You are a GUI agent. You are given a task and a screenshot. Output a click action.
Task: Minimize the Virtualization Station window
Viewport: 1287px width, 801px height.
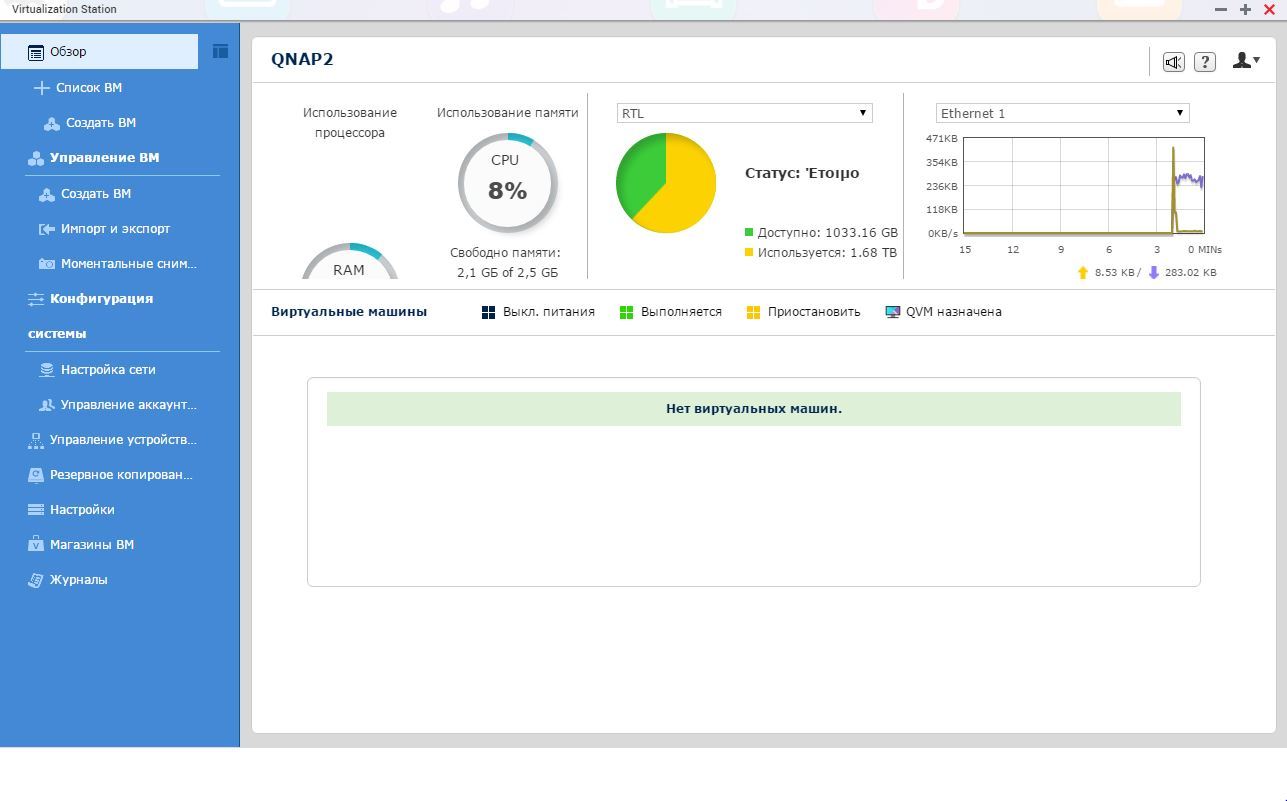point(1221,9)
